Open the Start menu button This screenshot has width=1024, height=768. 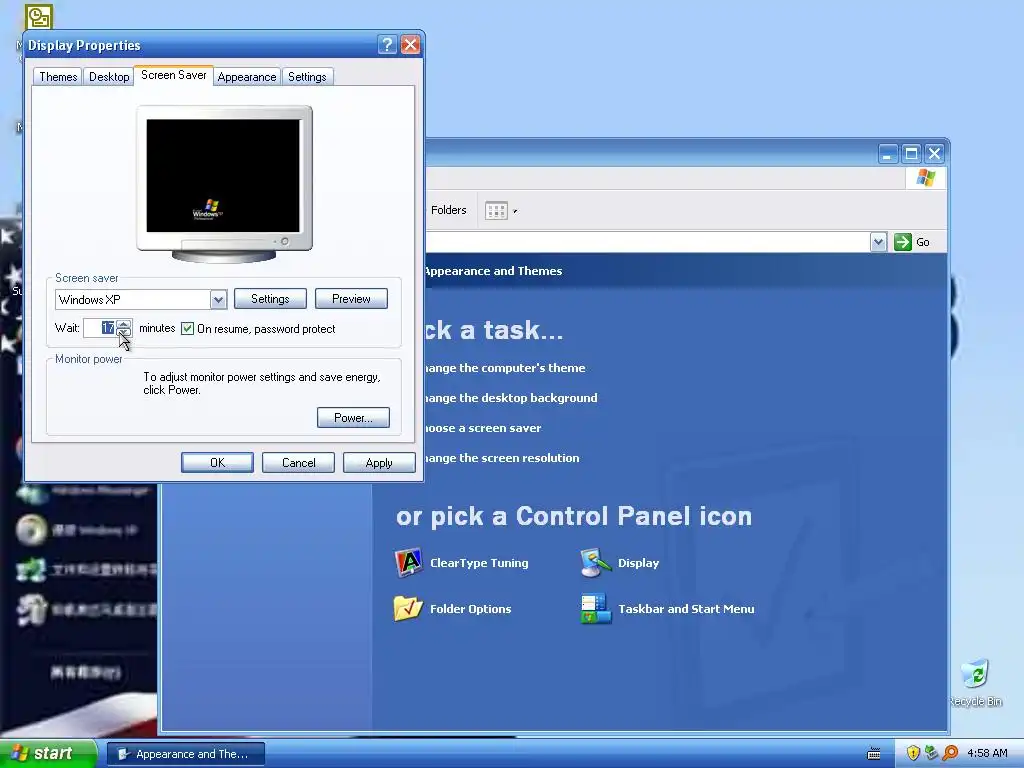[47, 754]
